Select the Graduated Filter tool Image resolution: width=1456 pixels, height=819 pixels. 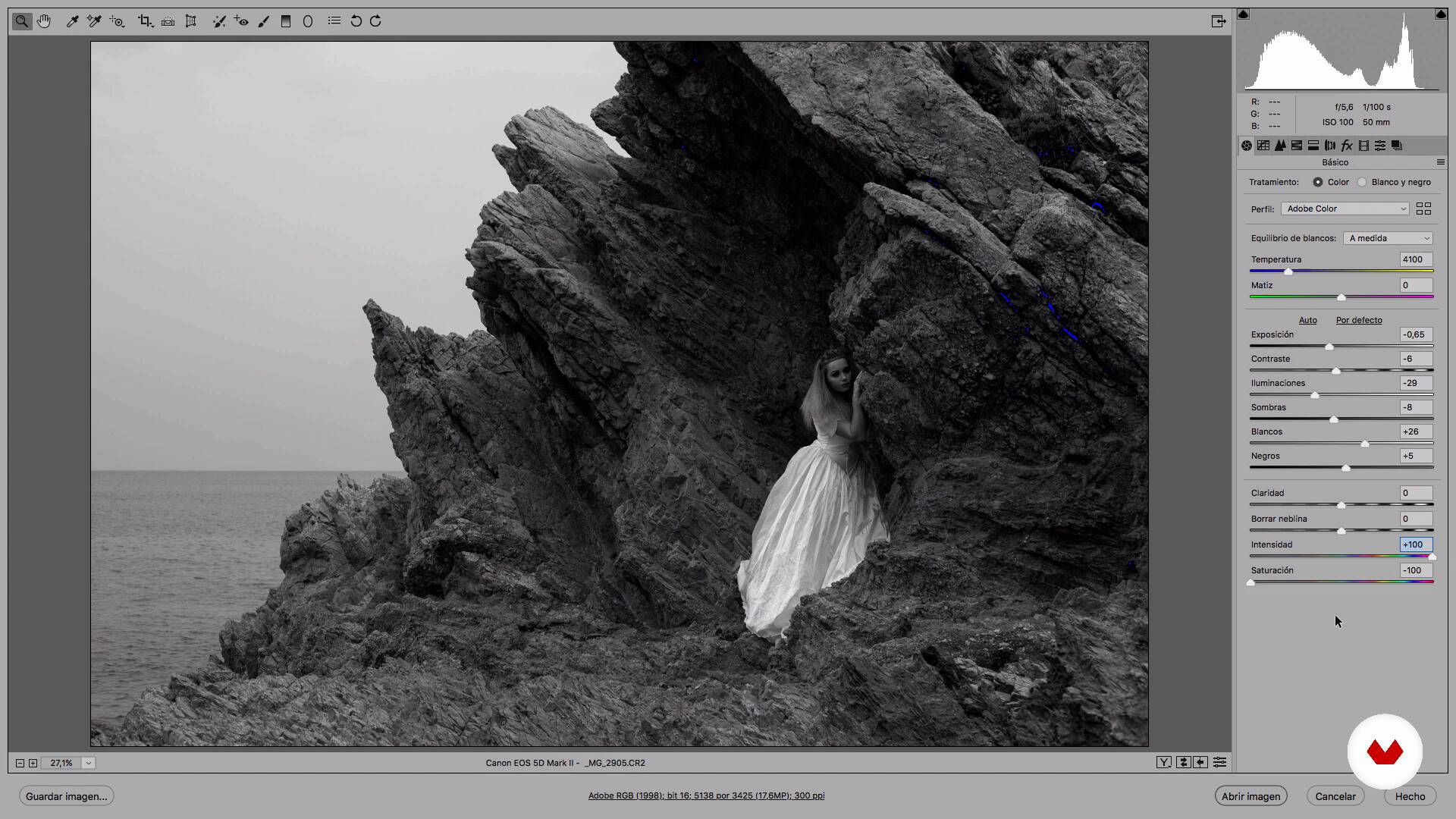(286, 21)
